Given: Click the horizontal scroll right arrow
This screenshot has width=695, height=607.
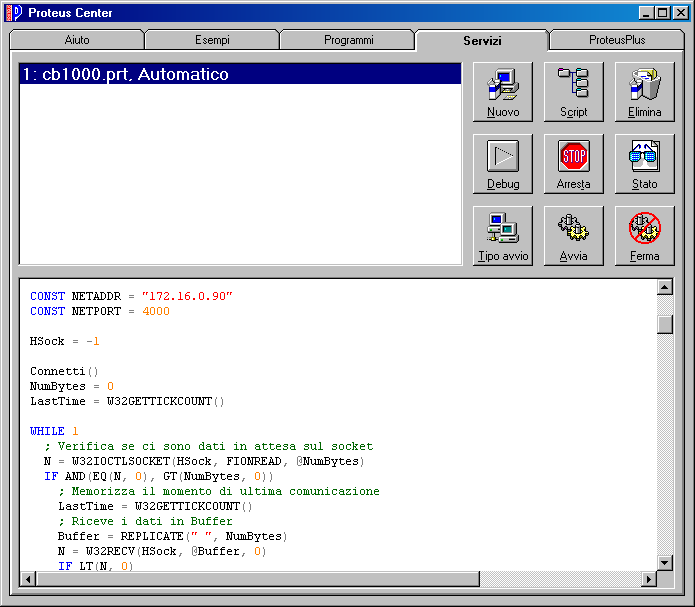Looking at the screenshot, I should pos(649,579).
